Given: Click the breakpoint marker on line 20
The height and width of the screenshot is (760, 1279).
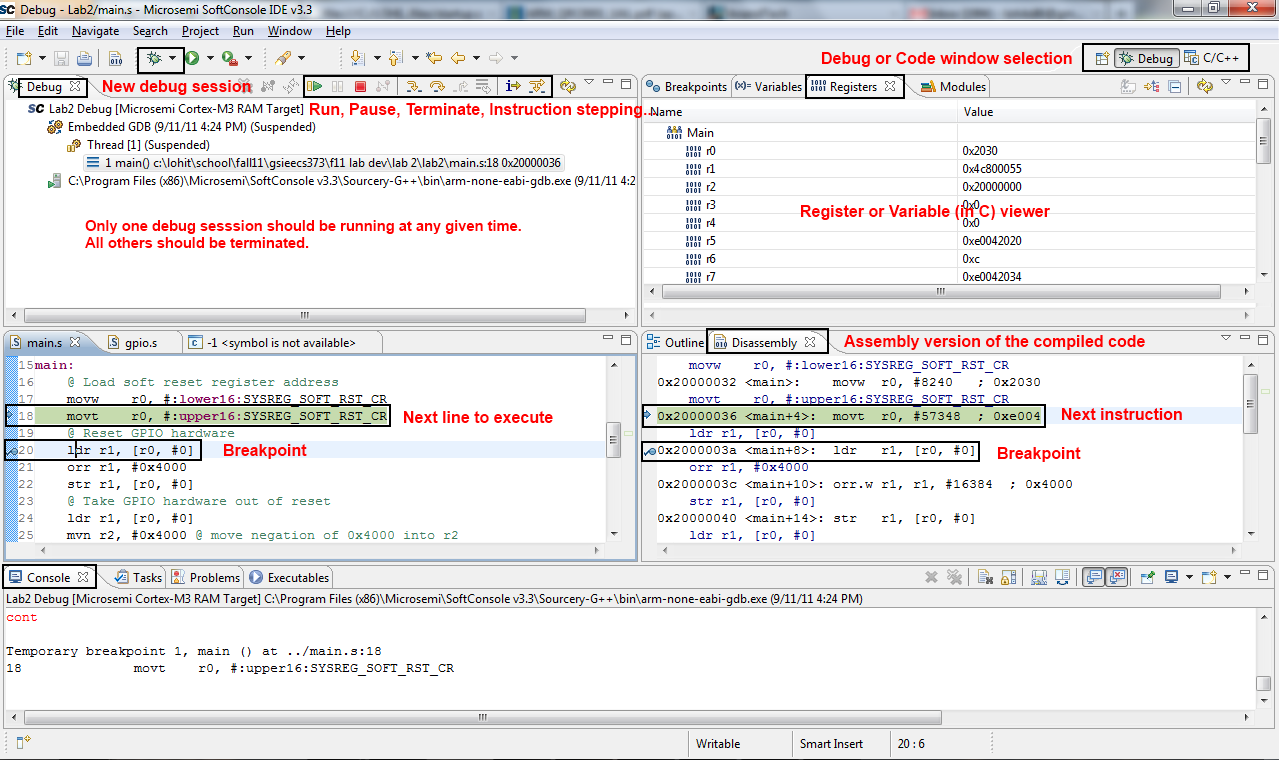Looking at the screenshot, I should coord(9,451).
